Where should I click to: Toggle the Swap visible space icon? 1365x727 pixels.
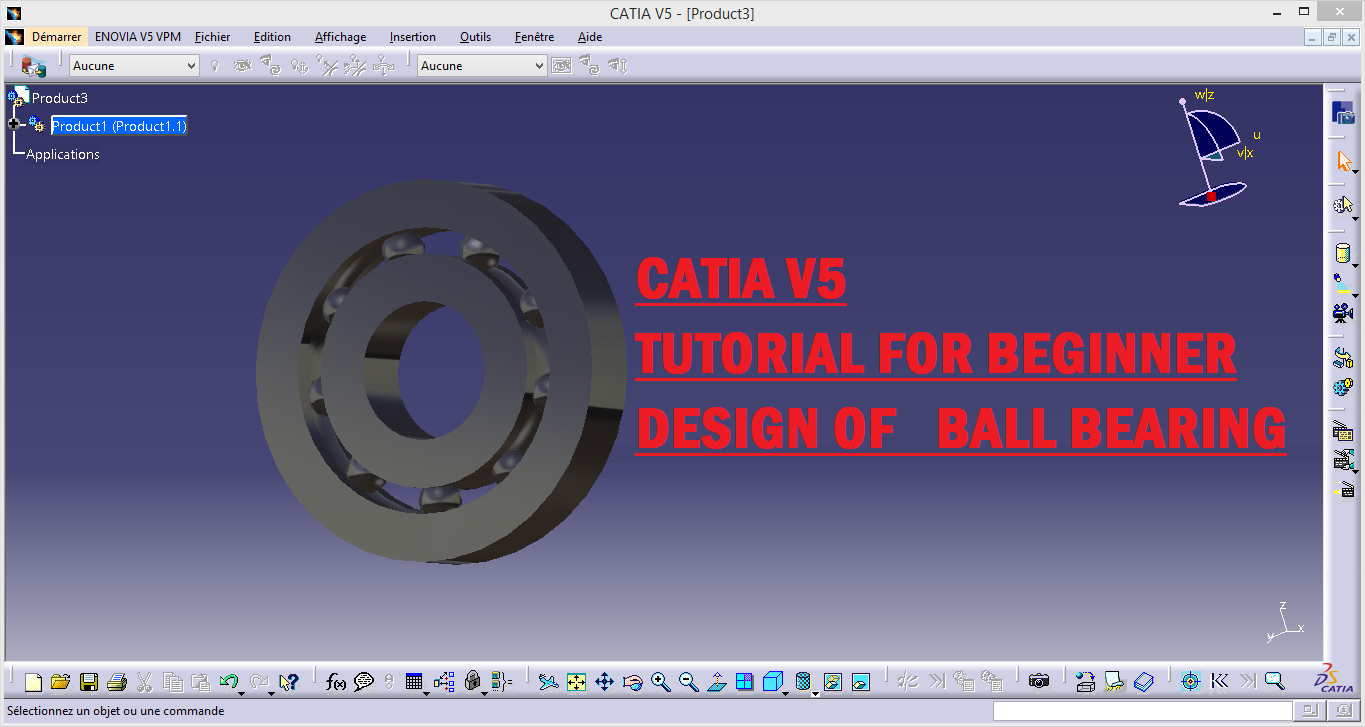pos(860,682)
